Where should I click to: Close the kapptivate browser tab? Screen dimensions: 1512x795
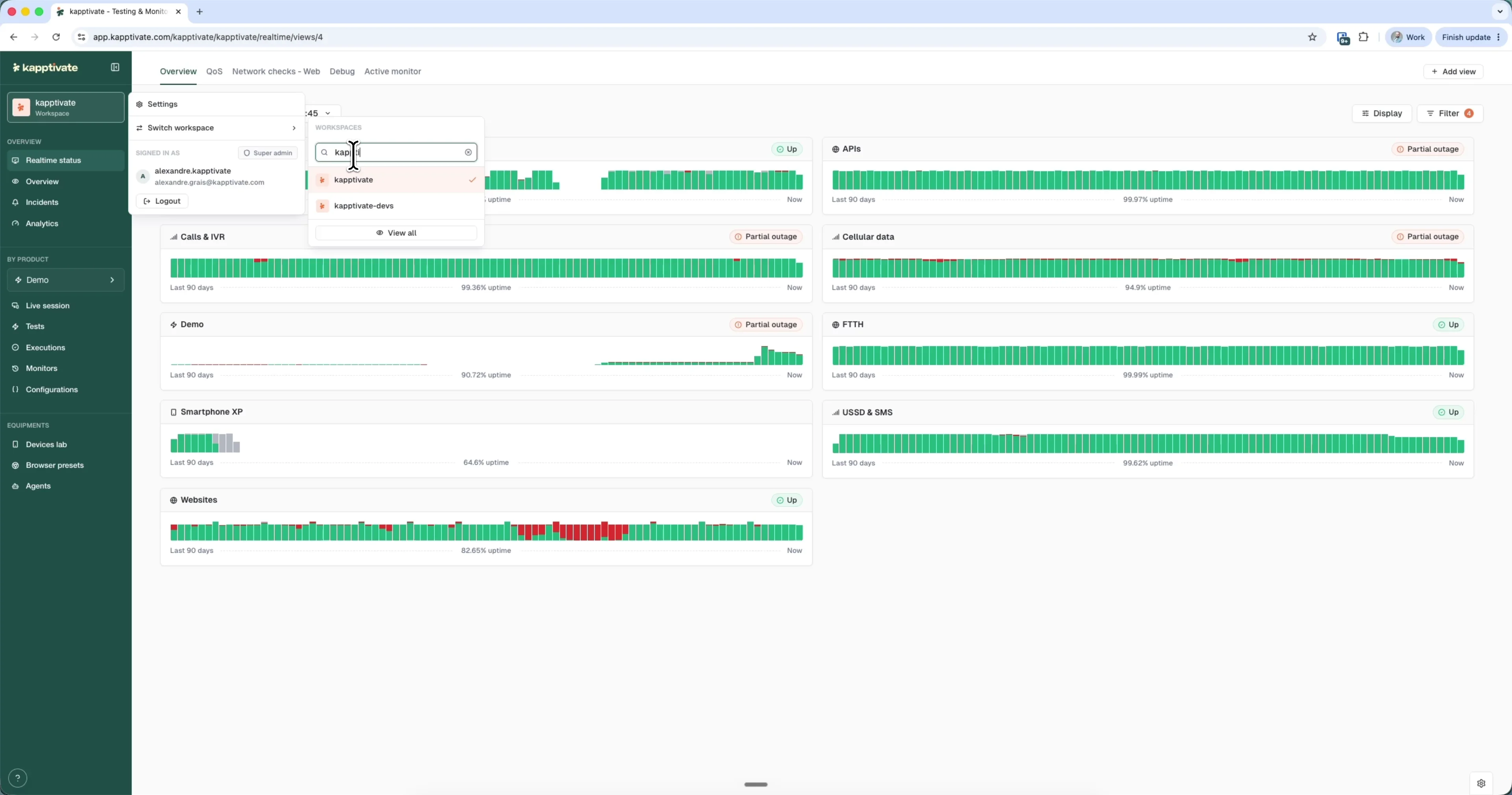pyautogui.click(x=178, y=12)
